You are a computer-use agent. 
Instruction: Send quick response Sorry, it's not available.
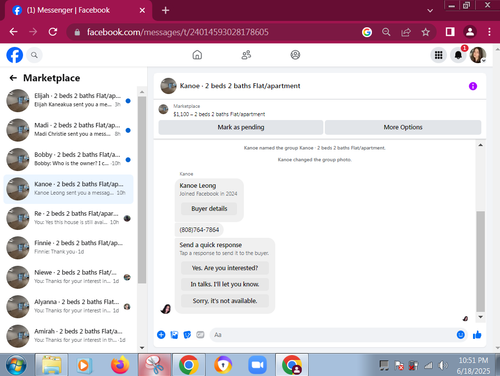click(x=225, y=301)
